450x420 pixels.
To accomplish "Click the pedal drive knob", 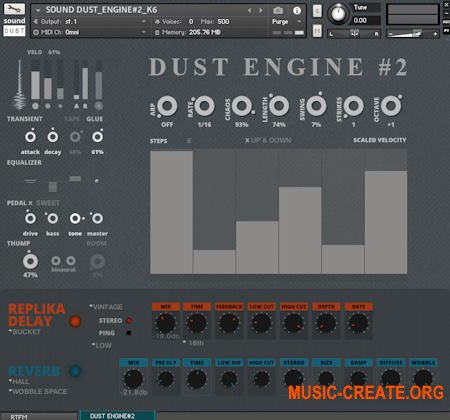I will (30, 218).
